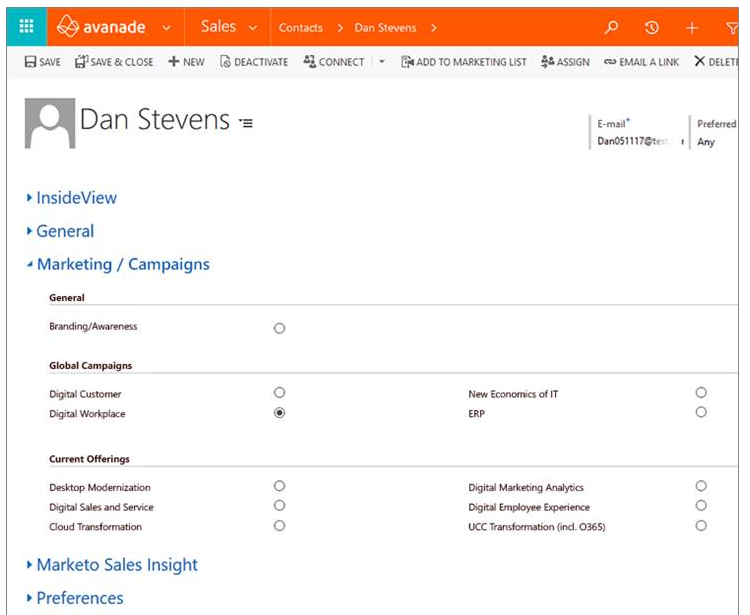
Task: Open the Connect dropdown arrow
Action: pyautogui.click(x=382, y=62)
